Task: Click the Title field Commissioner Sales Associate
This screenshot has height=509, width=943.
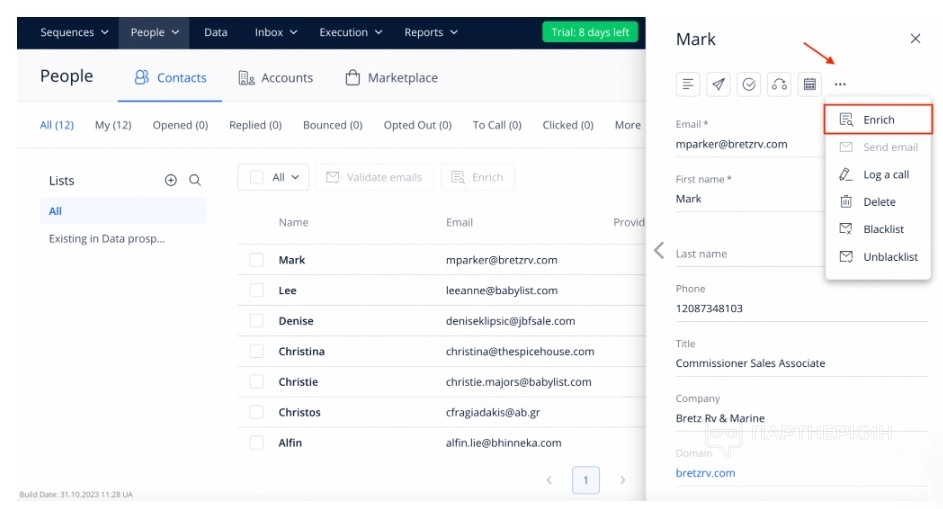Action: (x=801, y=363)
